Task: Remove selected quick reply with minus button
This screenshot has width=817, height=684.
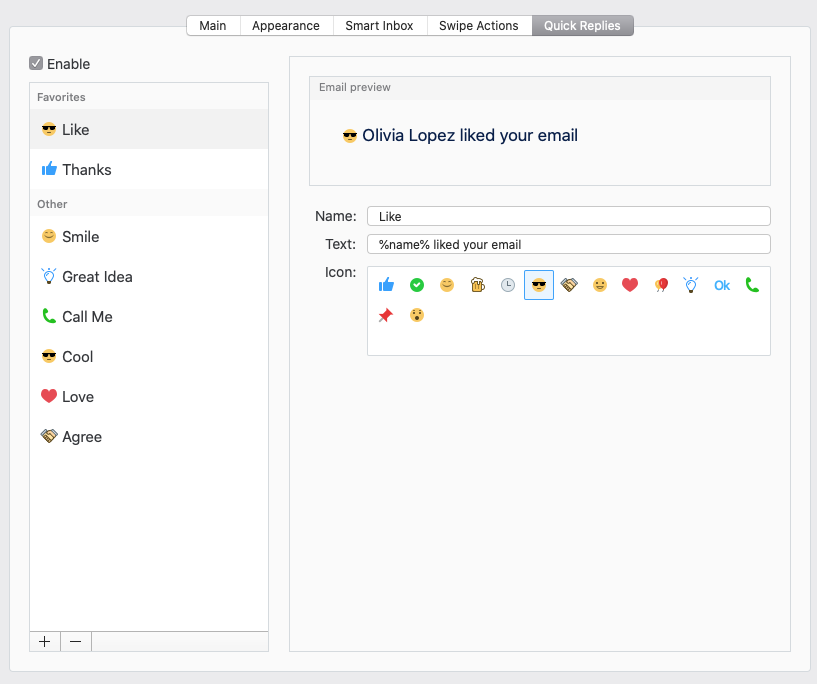Action: click(x=76, y=642)
